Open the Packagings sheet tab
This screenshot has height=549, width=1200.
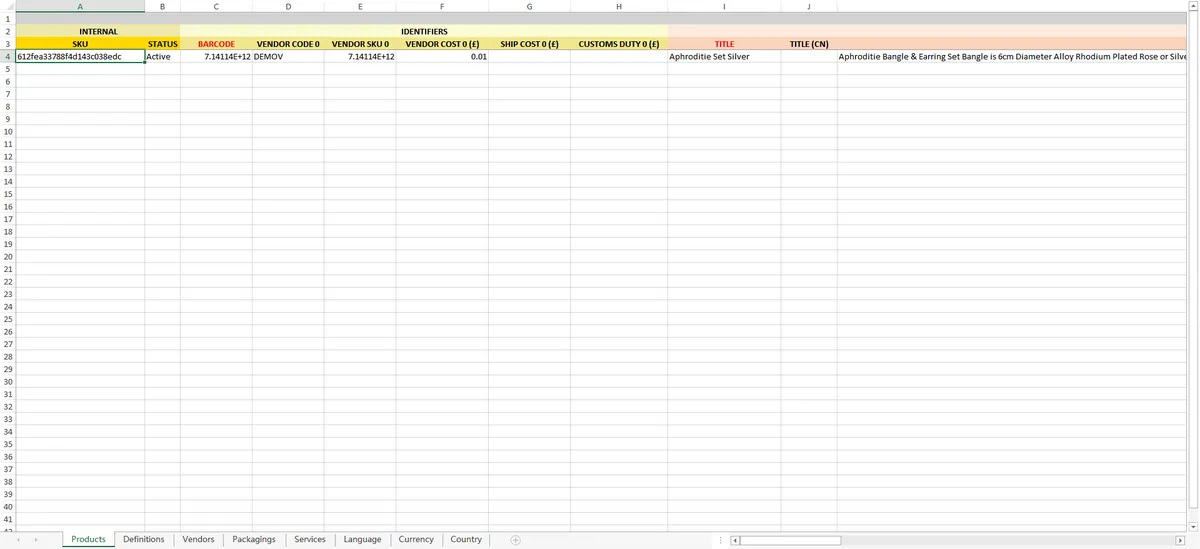(x=254, y=540)
